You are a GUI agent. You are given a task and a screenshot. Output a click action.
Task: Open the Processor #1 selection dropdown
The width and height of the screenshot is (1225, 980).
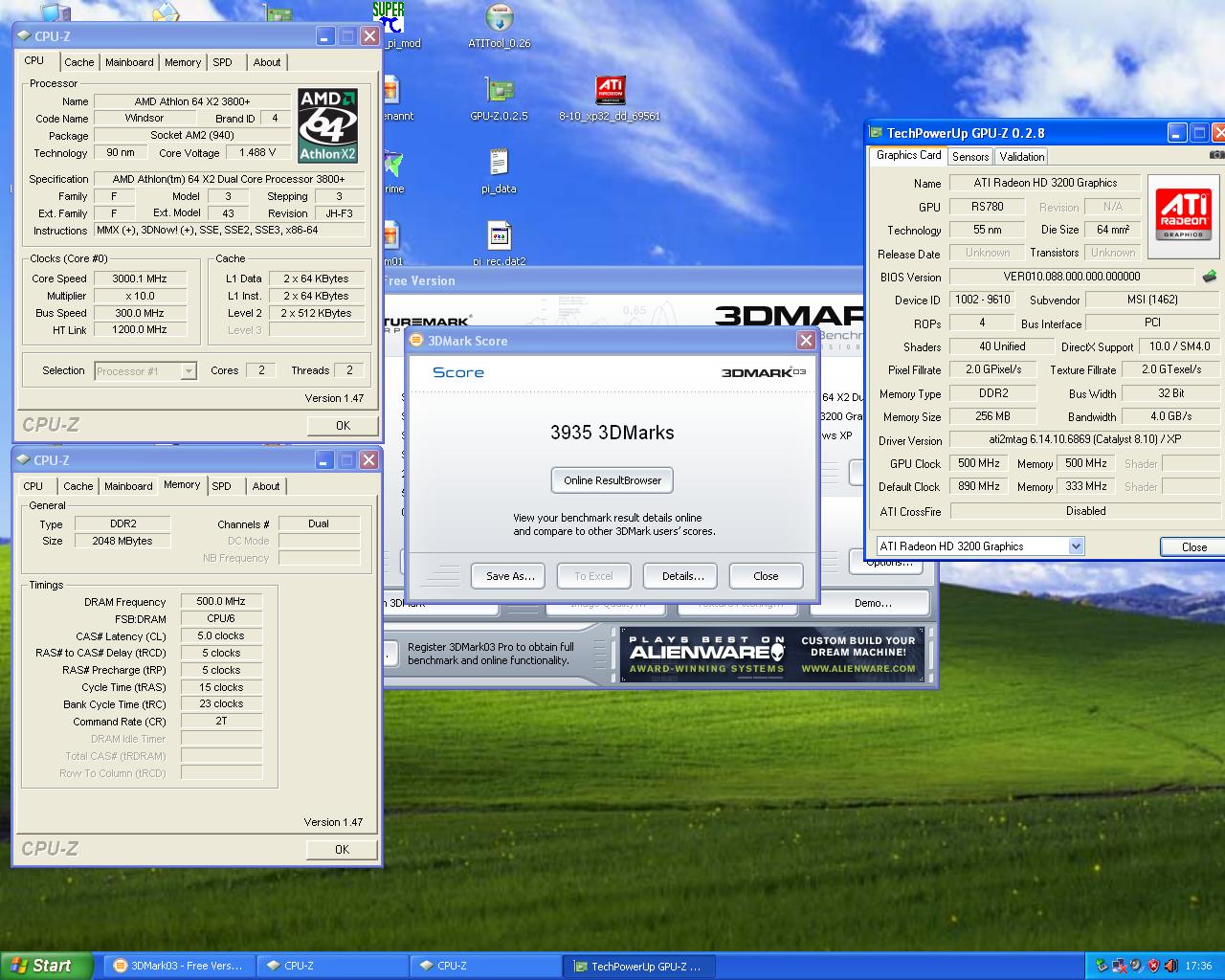tap(189, 371)
